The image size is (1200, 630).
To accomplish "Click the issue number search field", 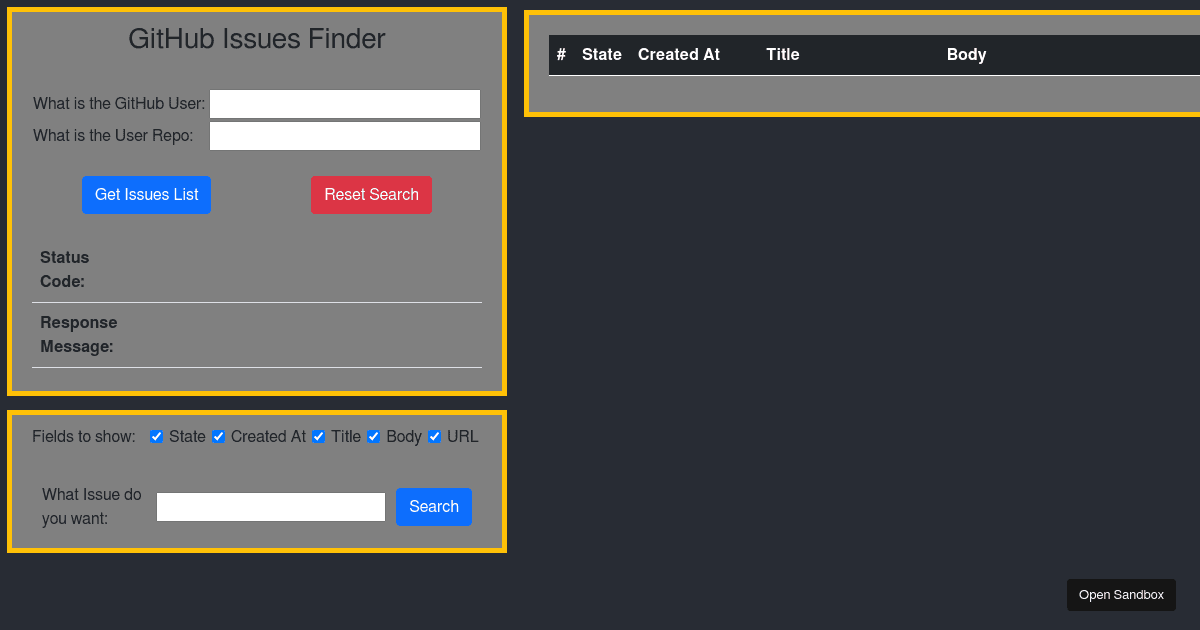I will [270, 507].
